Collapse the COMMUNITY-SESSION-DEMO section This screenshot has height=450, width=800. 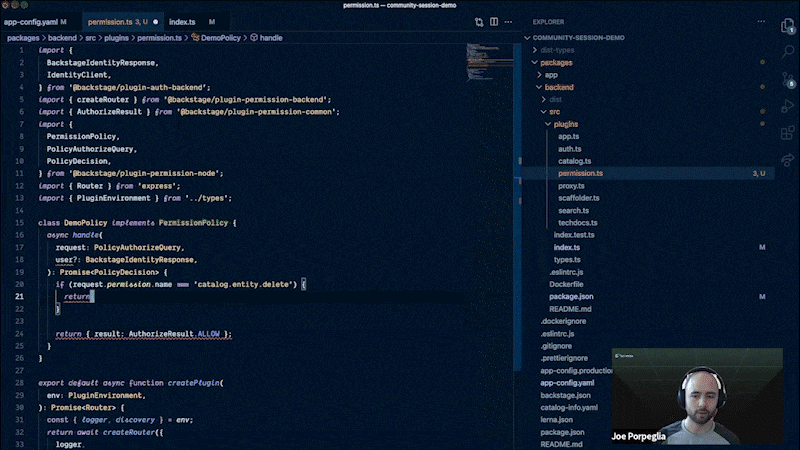point(578,38)
